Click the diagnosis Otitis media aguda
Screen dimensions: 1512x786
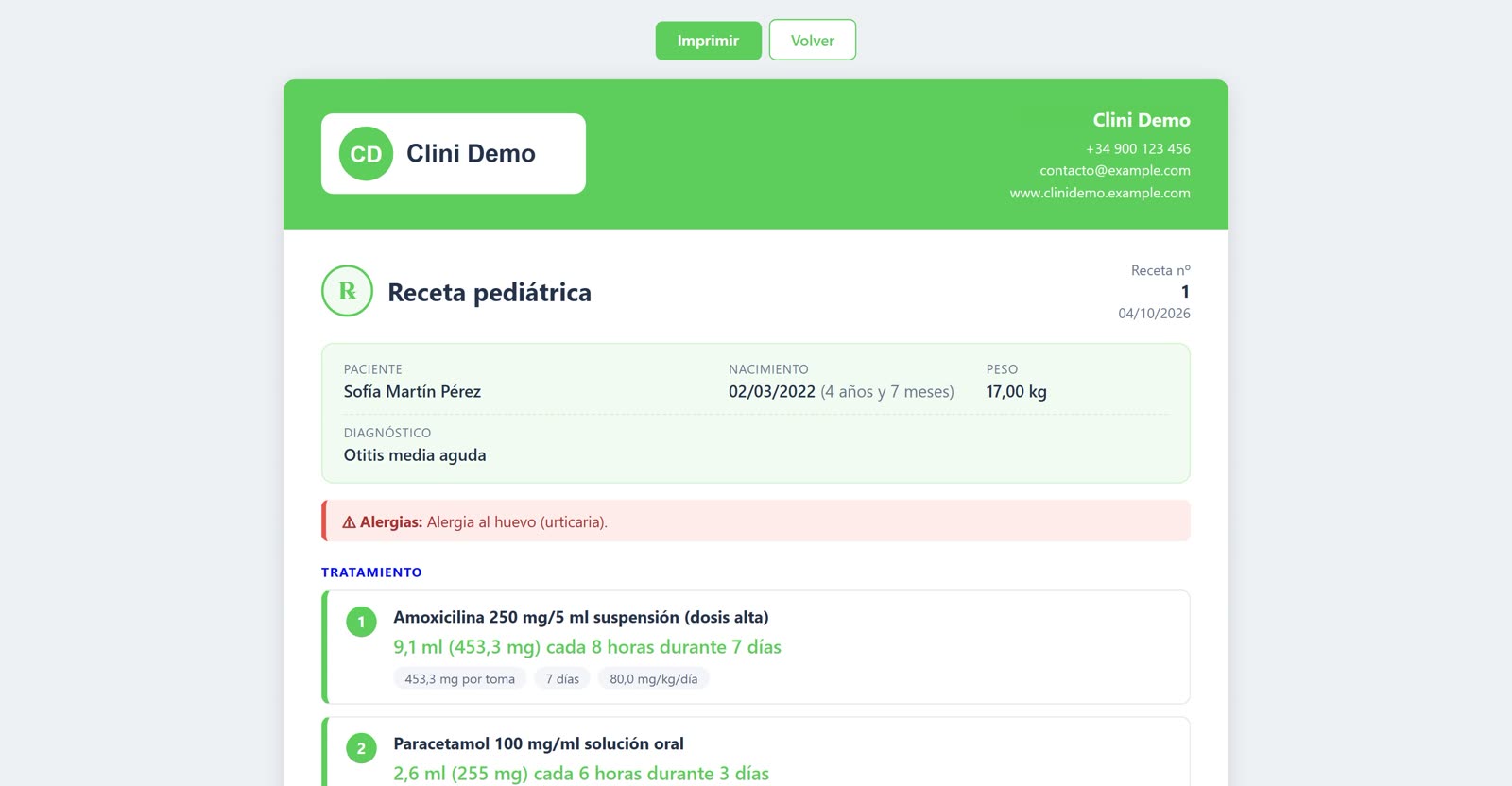point(415,454)
